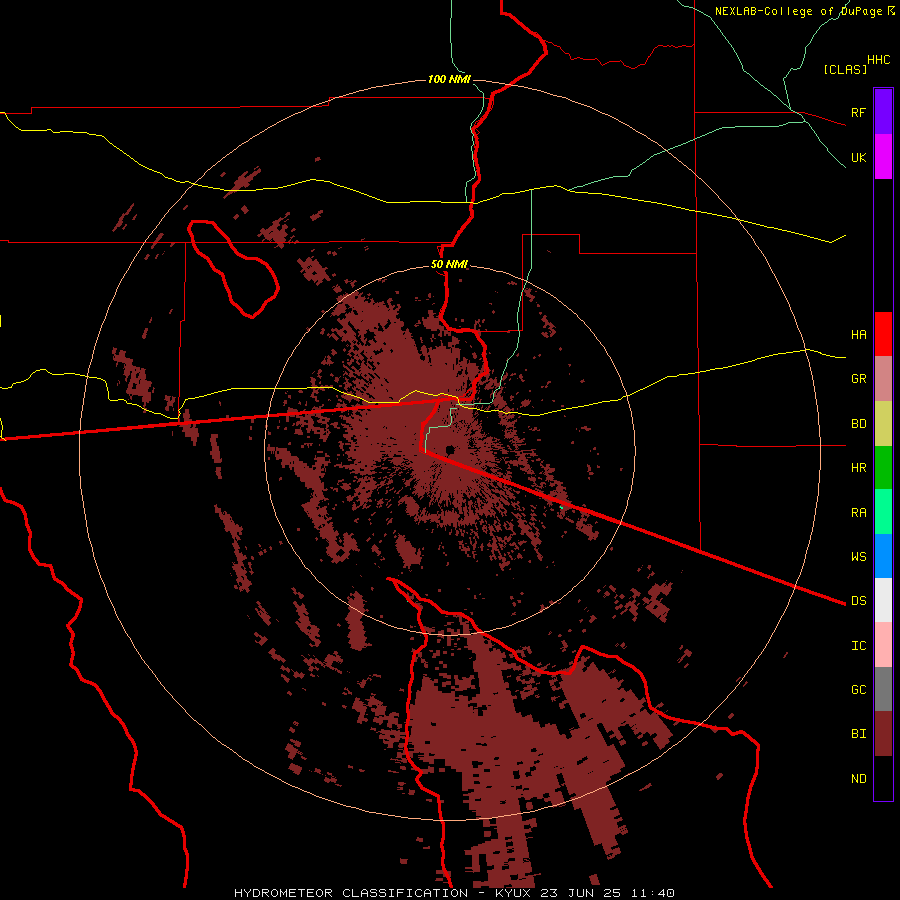This screenshot has width=900, height=900.
Task: Click the RA legend label
Action: [x=858, y=513]
